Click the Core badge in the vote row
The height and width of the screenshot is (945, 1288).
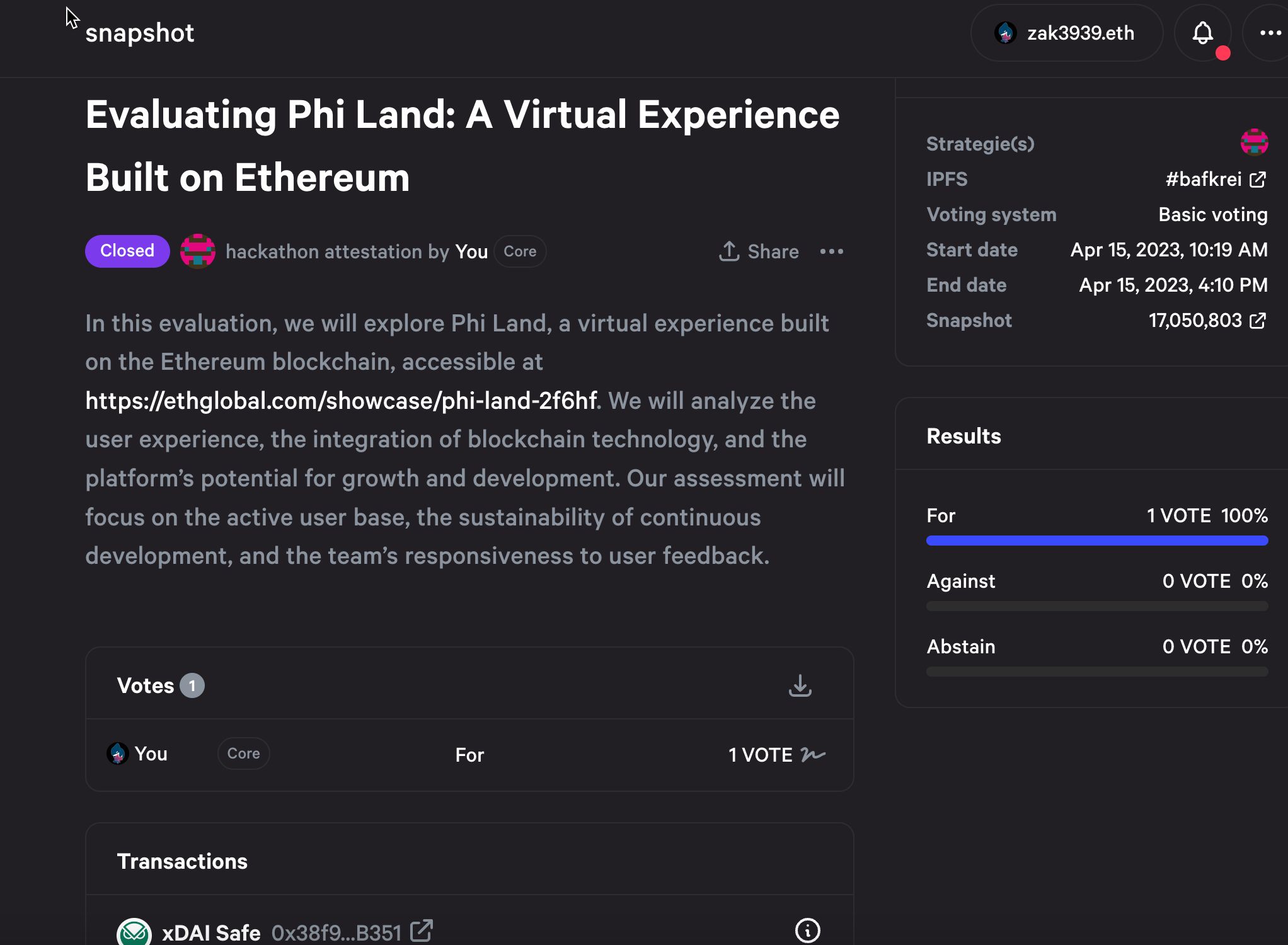pyautogui.click(x=243, y=753)
